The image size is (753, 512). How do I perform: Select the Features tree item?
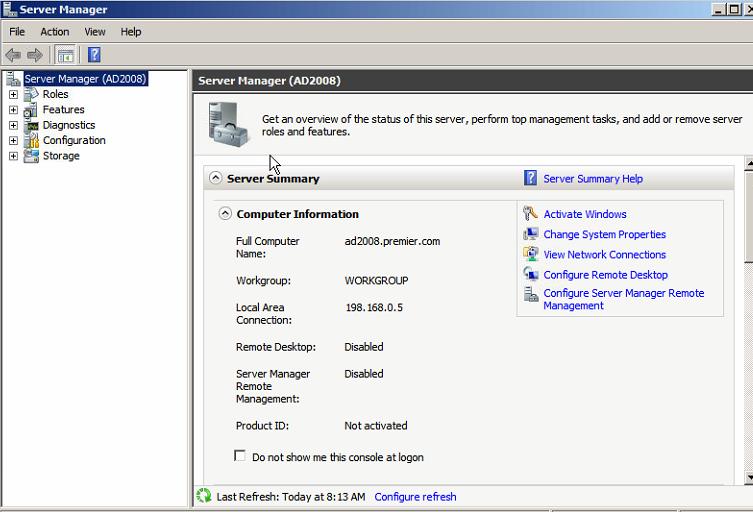click(63, 110)
